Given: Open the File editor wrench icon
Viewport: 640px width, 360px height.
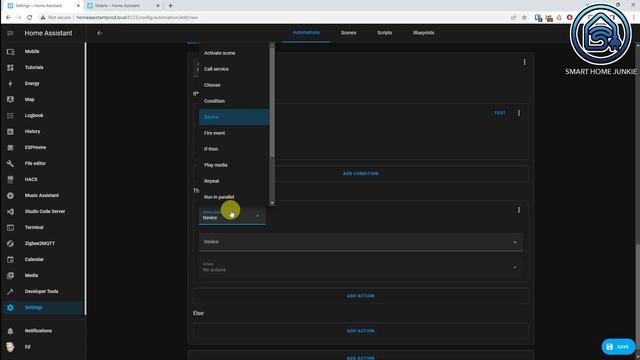Looking at the screenshot, I should tap(10, 164).
